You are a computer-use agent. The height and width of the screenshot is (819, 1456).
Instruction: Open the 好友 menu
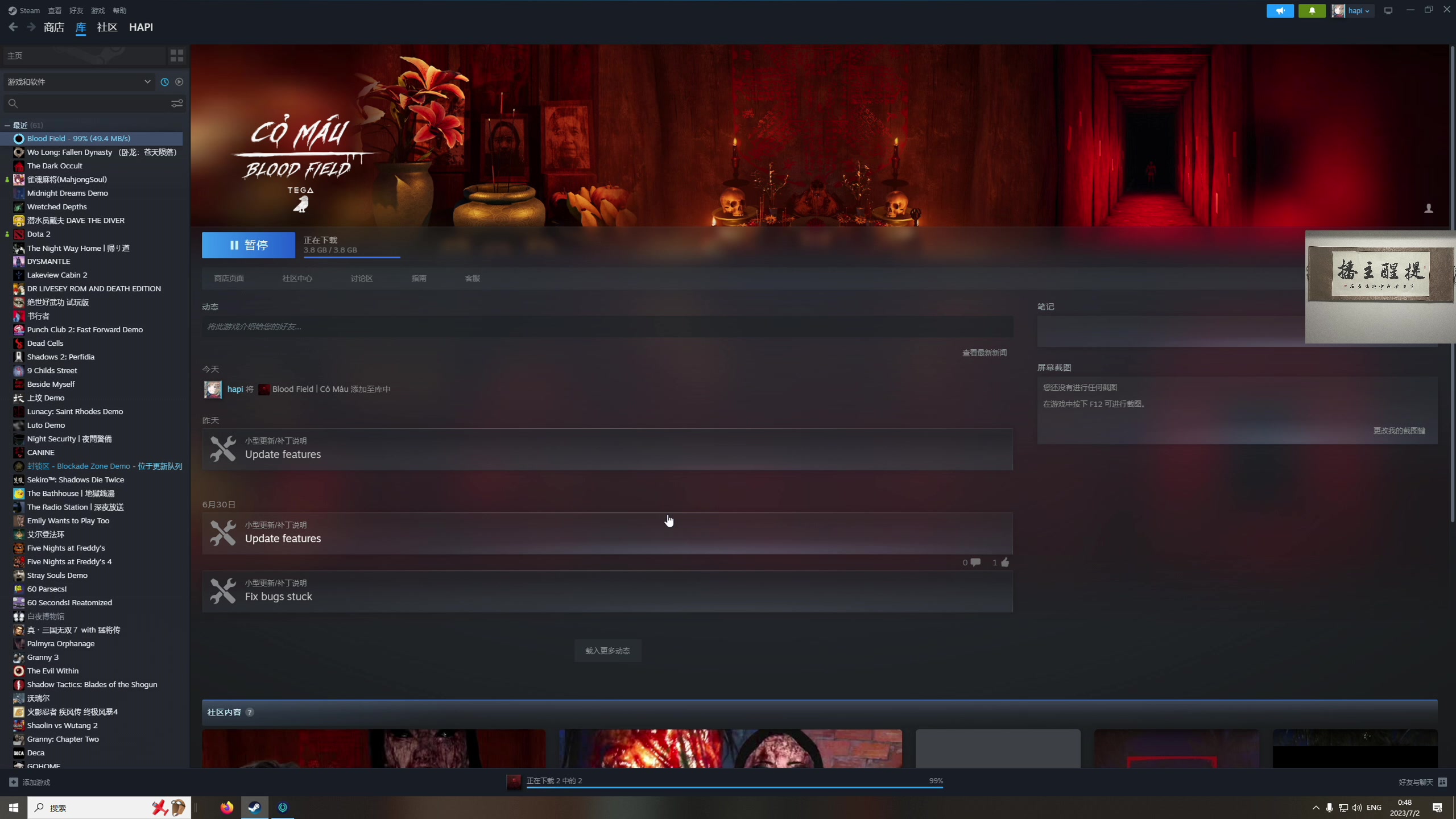[76, 11]
